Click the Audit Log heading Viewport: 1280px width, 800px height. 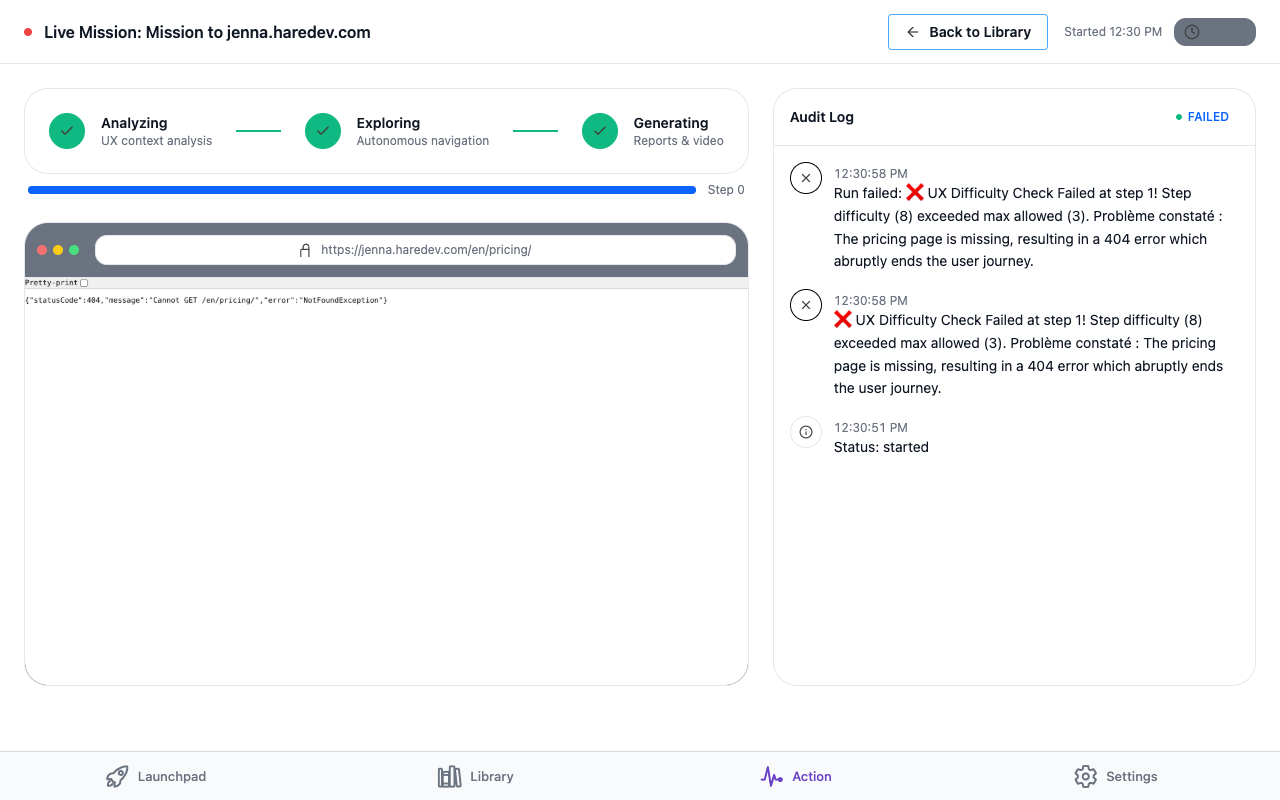pos(822,117)
